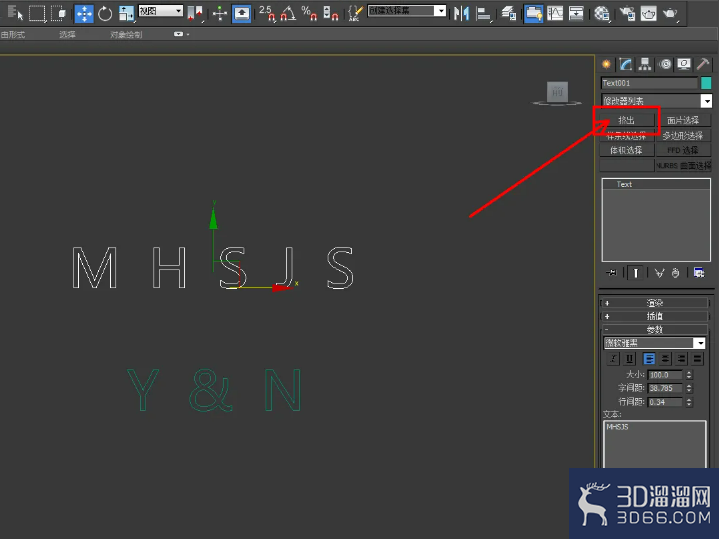This screenshot has height=539, width=719.
Task: Open Render Setup dialog
Action: (x=627, y=13)
